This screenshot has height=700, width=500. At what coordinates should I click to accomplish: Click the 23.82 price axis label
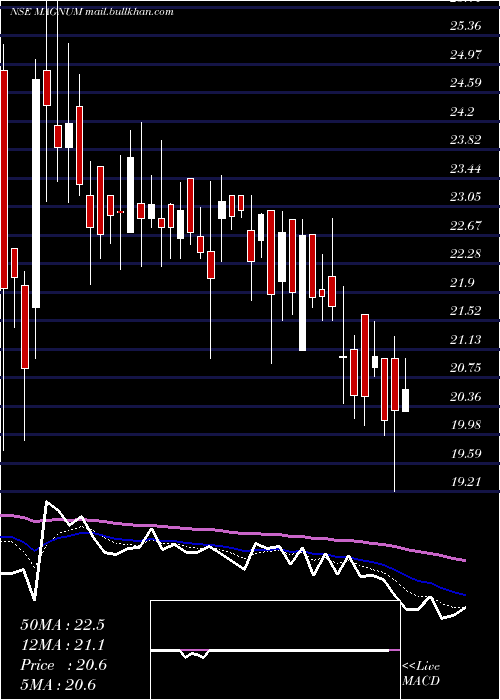[x=466, y=140]
